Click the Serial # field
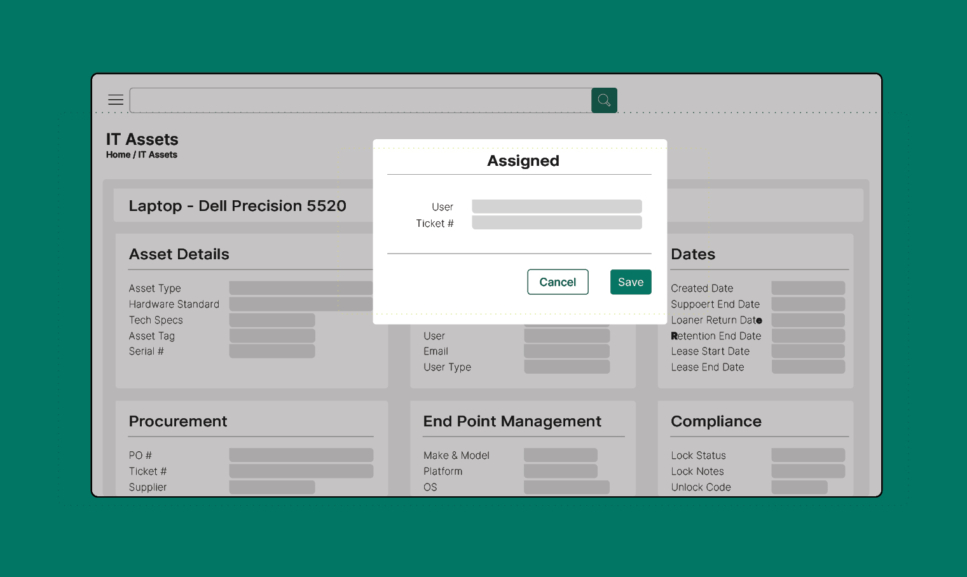The image size is (967, 577). pos(272,352)
